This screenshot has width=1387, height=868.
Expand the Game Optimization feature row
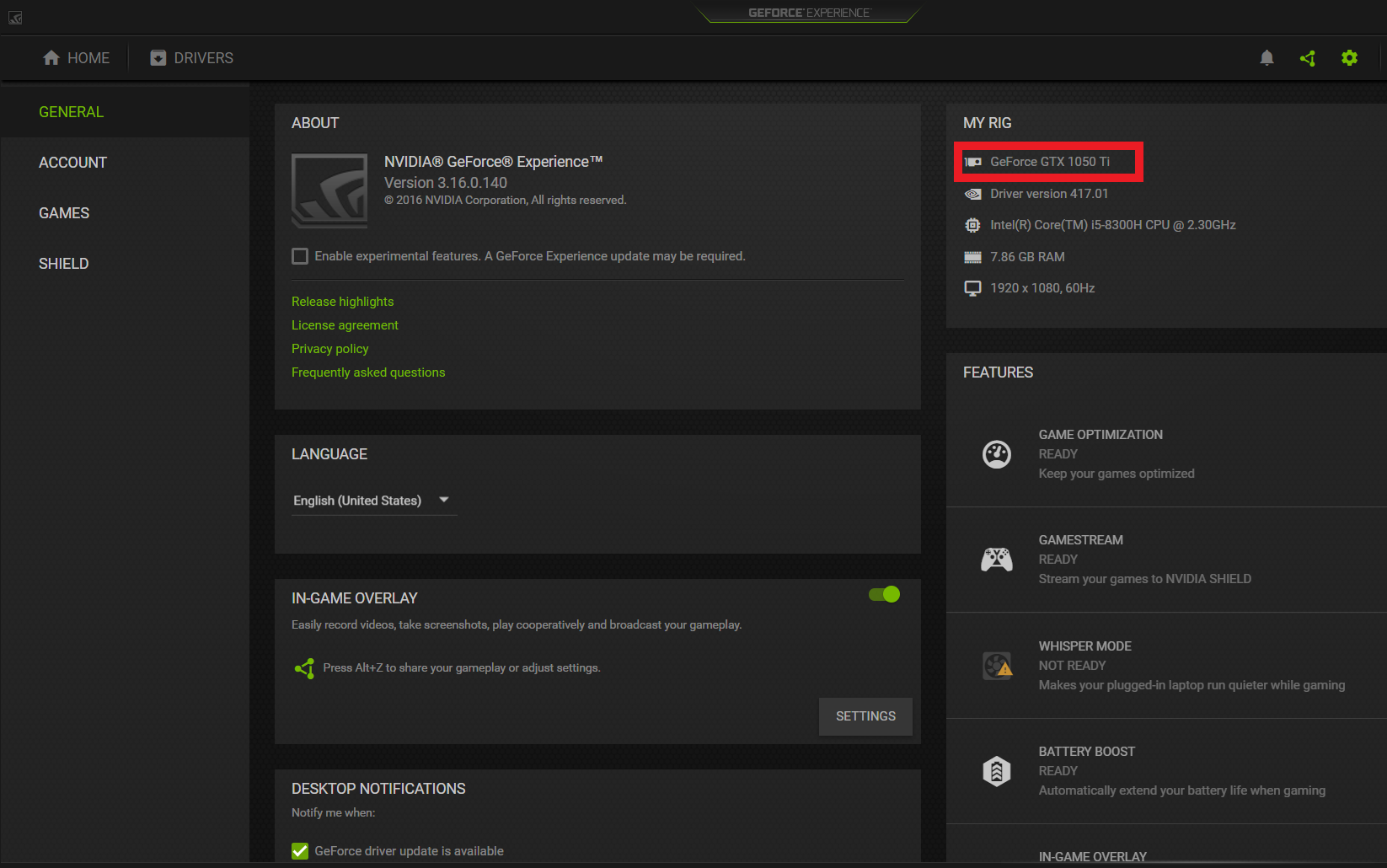click(1166, 454)
